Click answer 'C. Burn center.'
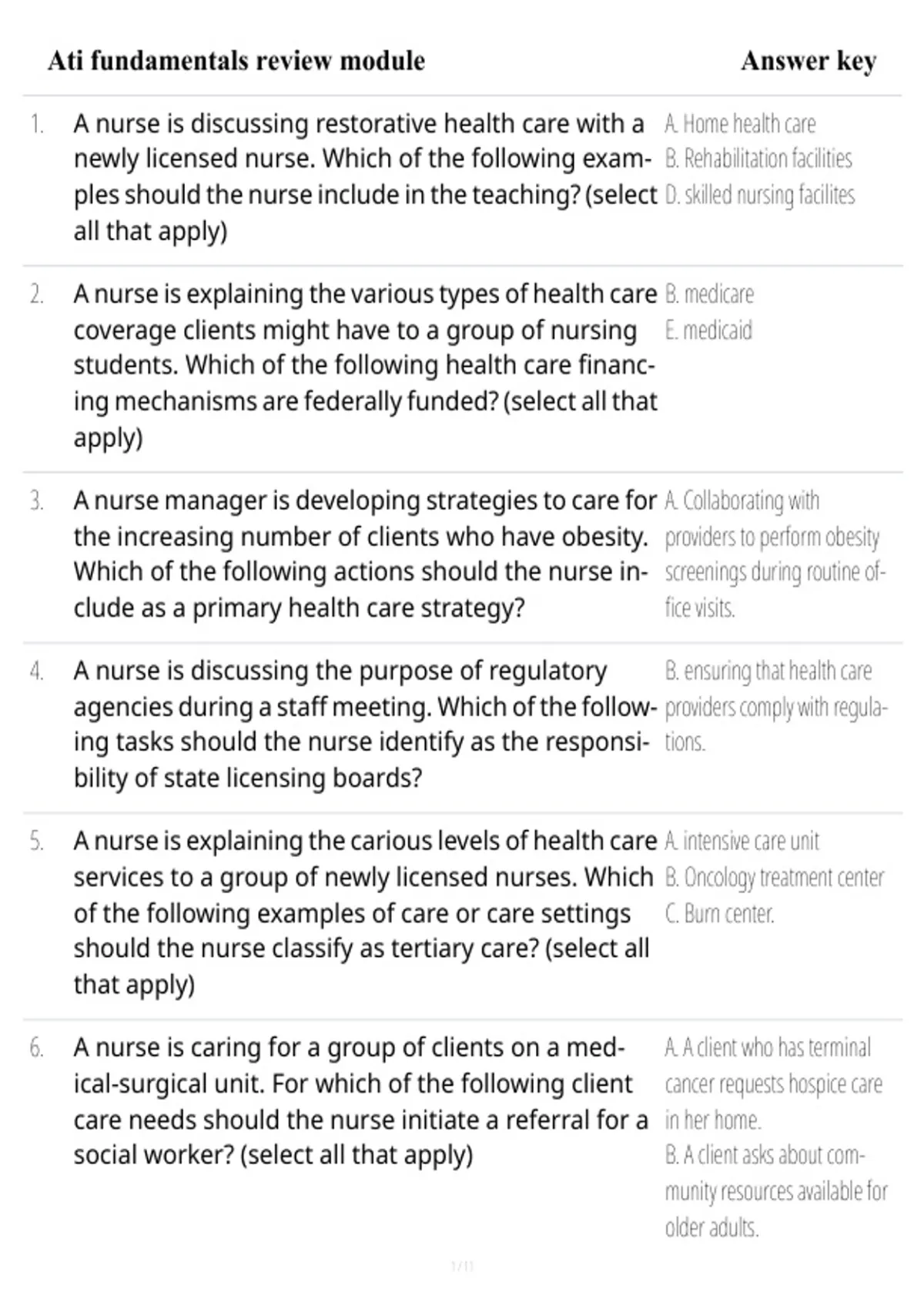 click(719, 914)
